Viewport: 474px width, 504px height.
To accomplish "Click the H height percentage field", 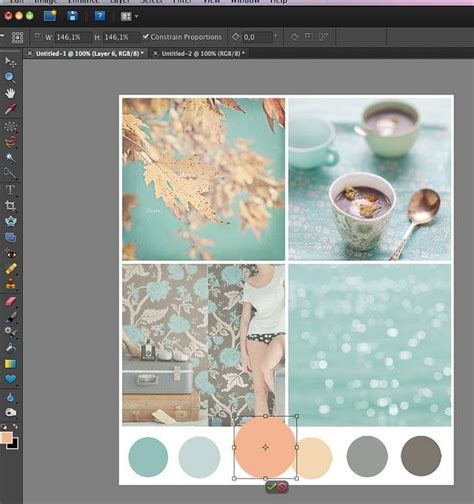I will [121, 37].
